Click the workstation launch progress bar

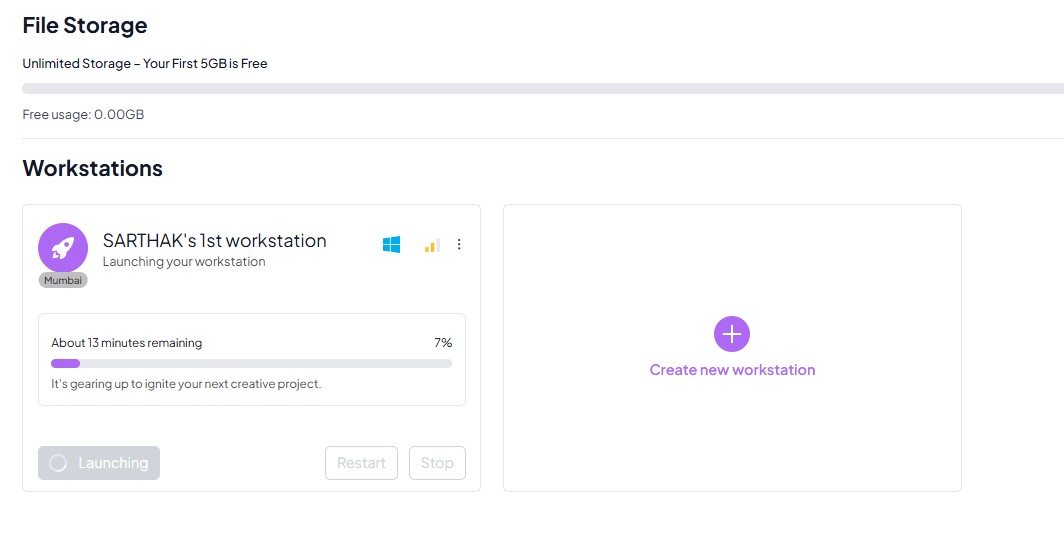click(251, 364)
